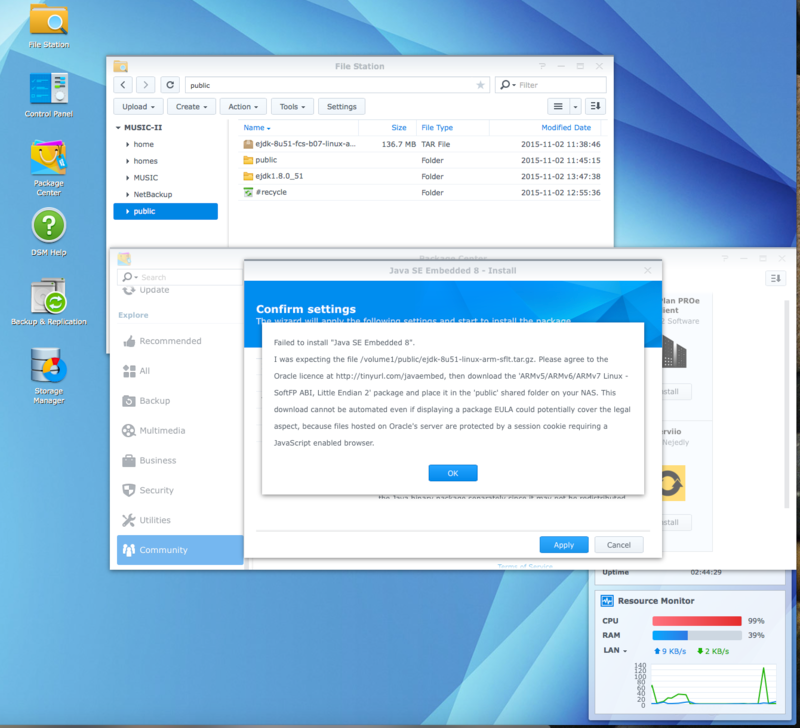Expand the home folder tree node
The image size is (800, 728).
[x=127, y=144]
